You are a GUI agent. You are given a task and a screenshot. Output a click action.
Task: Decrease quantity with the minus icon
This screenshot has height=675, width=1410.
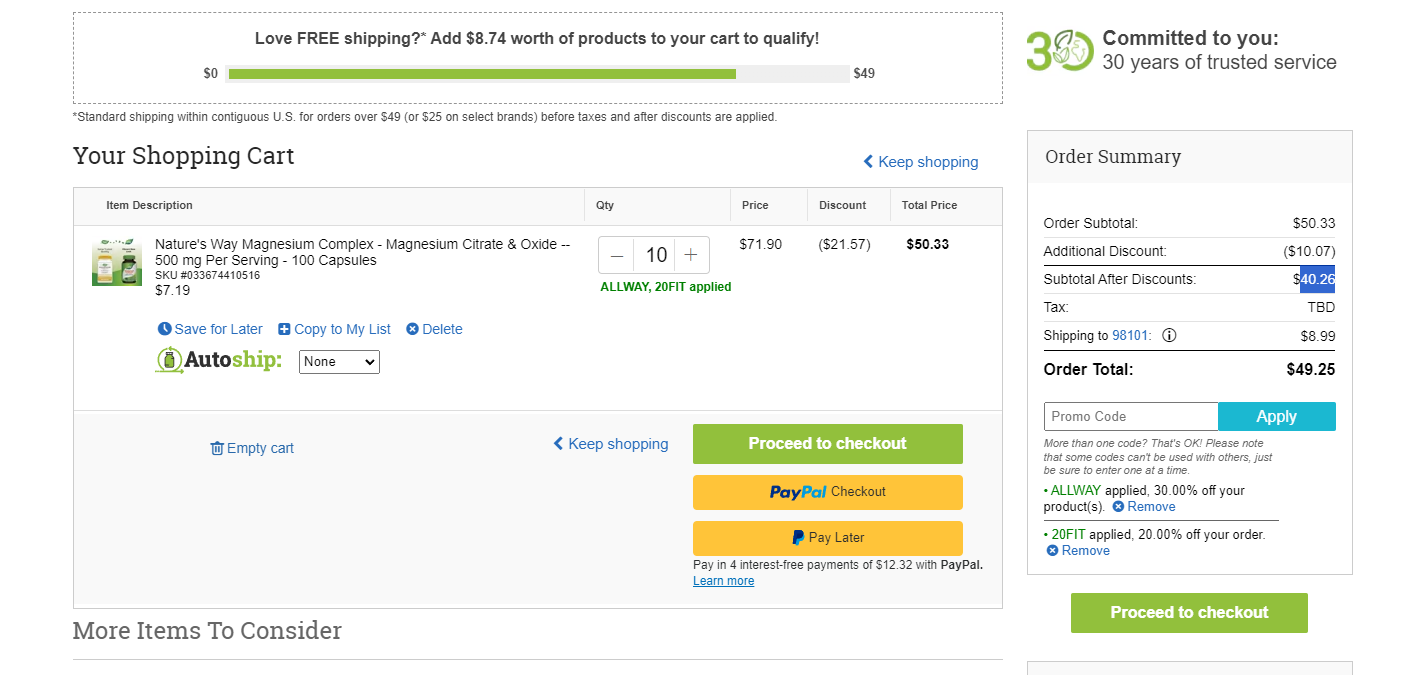[x=617, y=255]
